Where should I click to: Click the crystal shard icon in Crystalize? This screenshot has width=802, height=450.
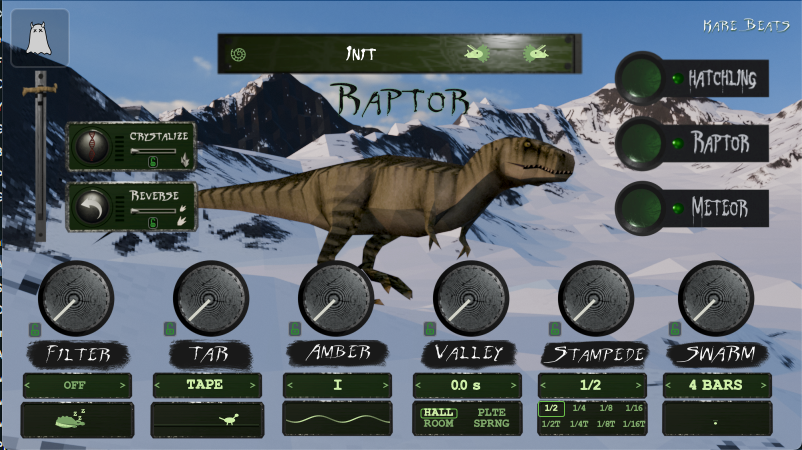185,161
